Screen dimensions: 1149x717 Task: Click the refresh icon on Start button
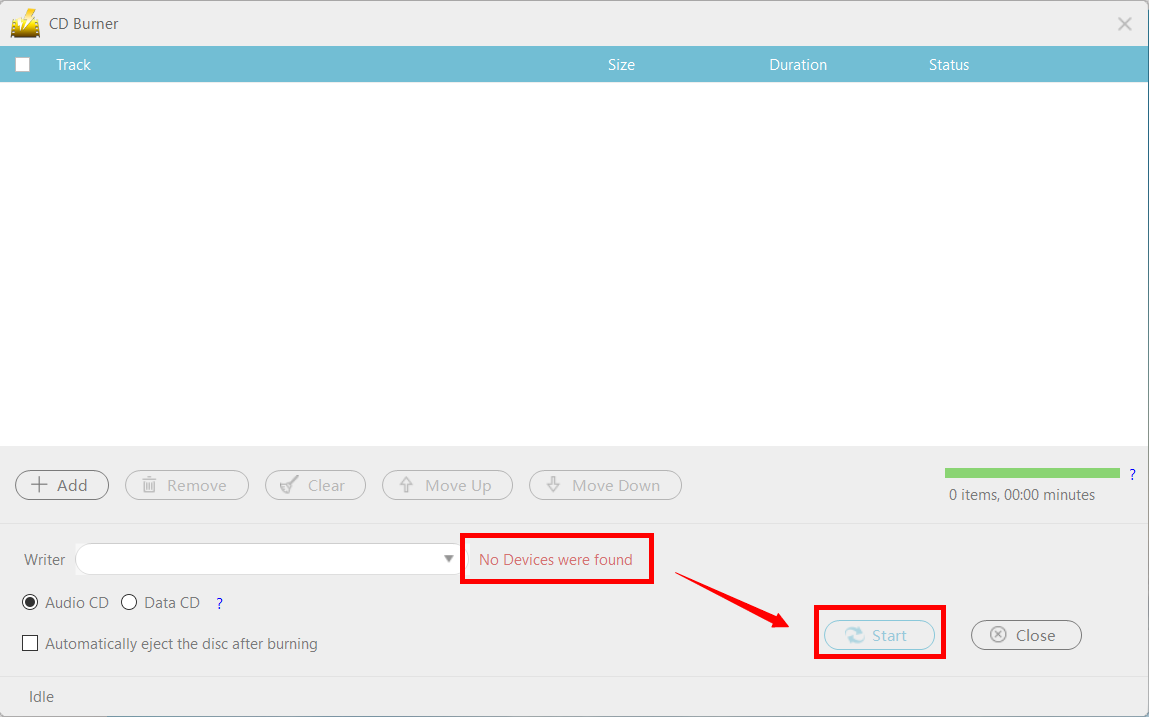coord(854,635)
